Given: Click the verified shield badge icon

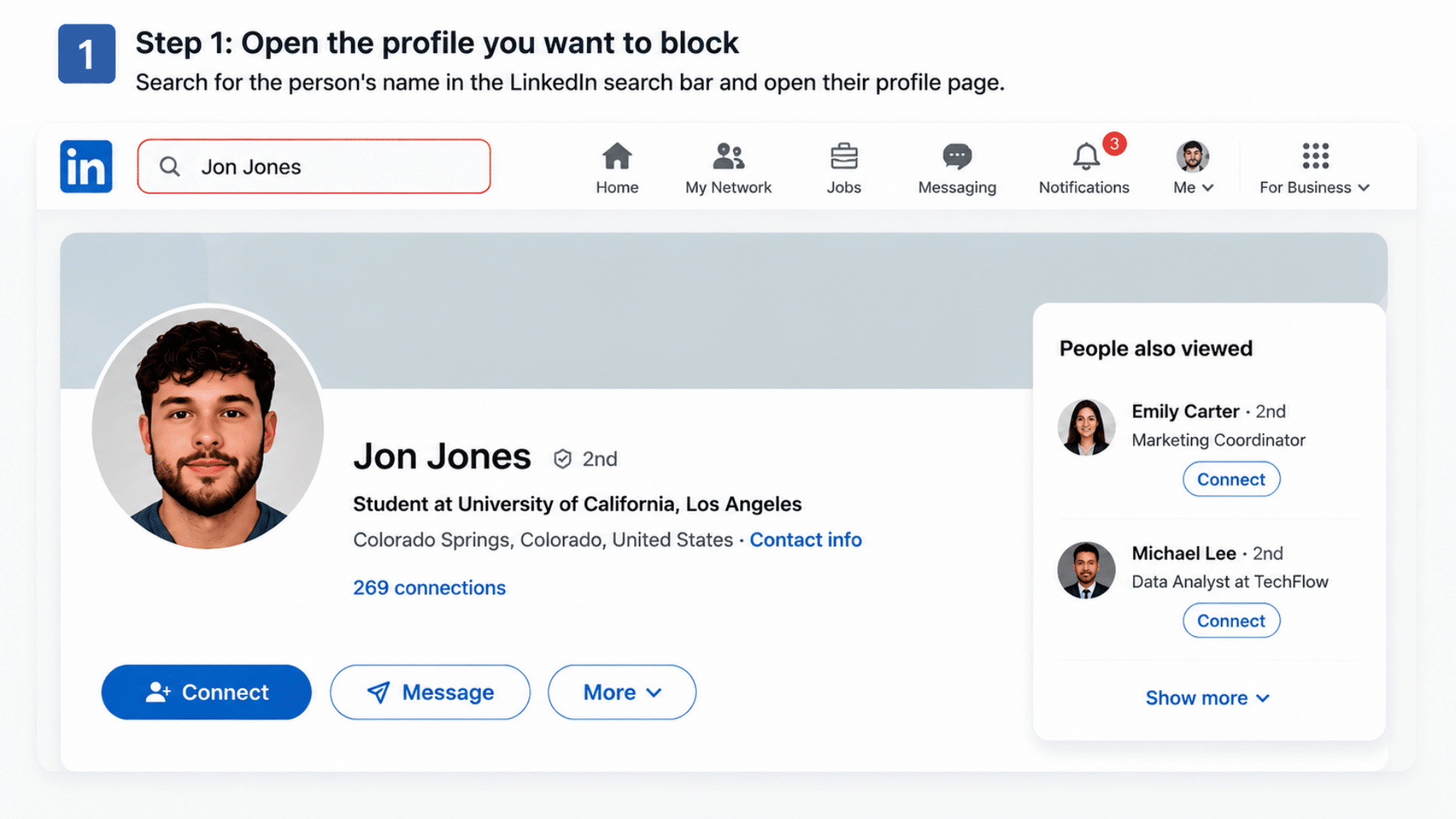Looking at the screenshot, I should 562,459.
